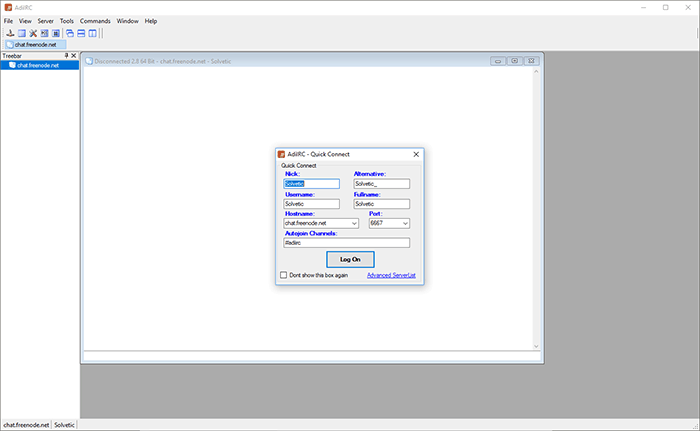Click the connect to server toolbar icon
Screen dimensions: 700x431
pyautogui.click(x=10, y=33)
